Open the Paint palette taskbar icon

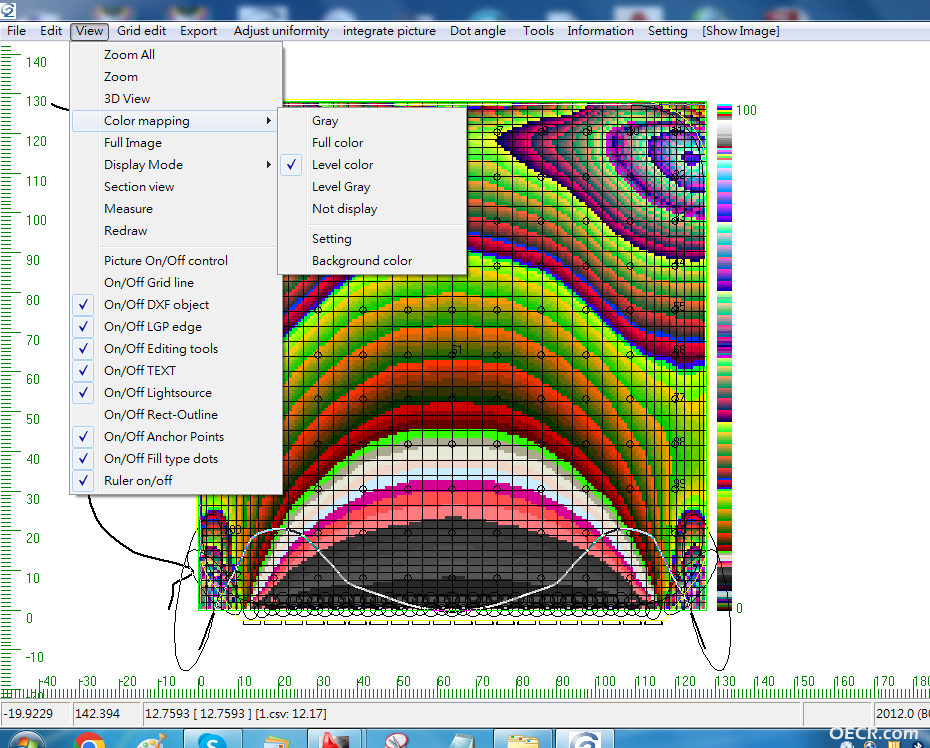(x=152, y=741)
